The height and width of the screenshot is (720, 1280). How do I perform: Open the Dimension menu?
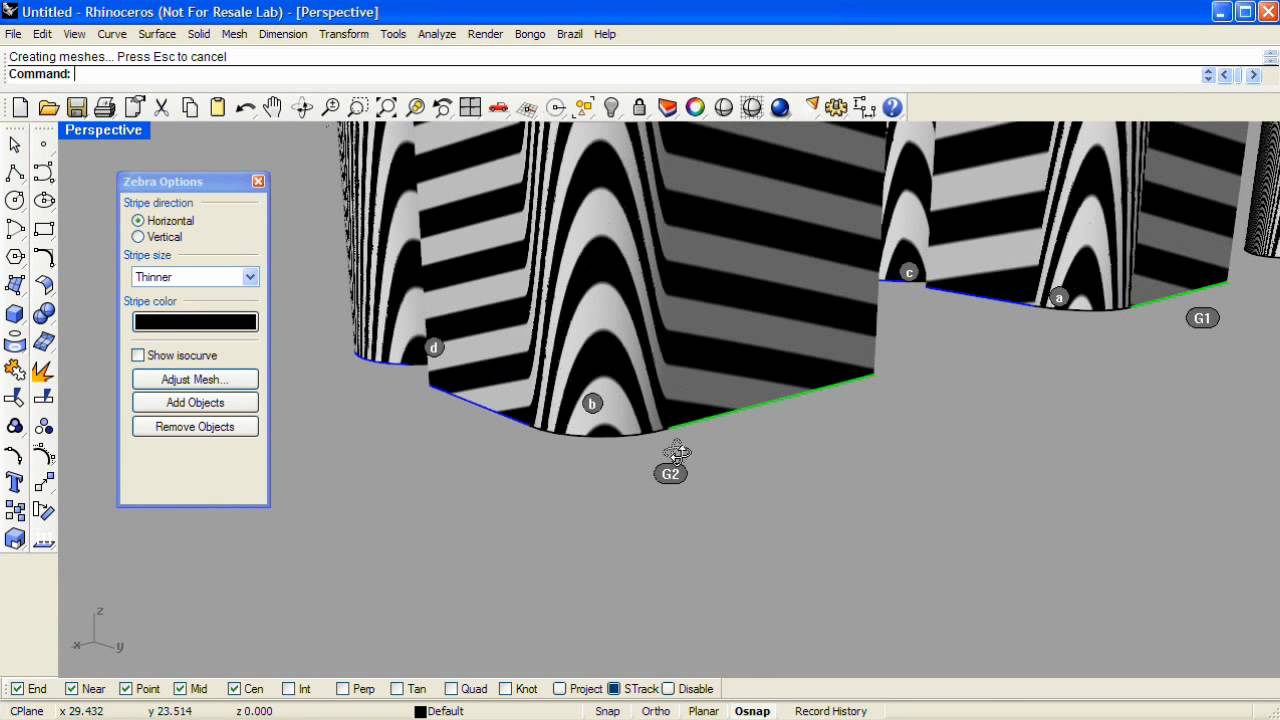[x=283, y=34]
